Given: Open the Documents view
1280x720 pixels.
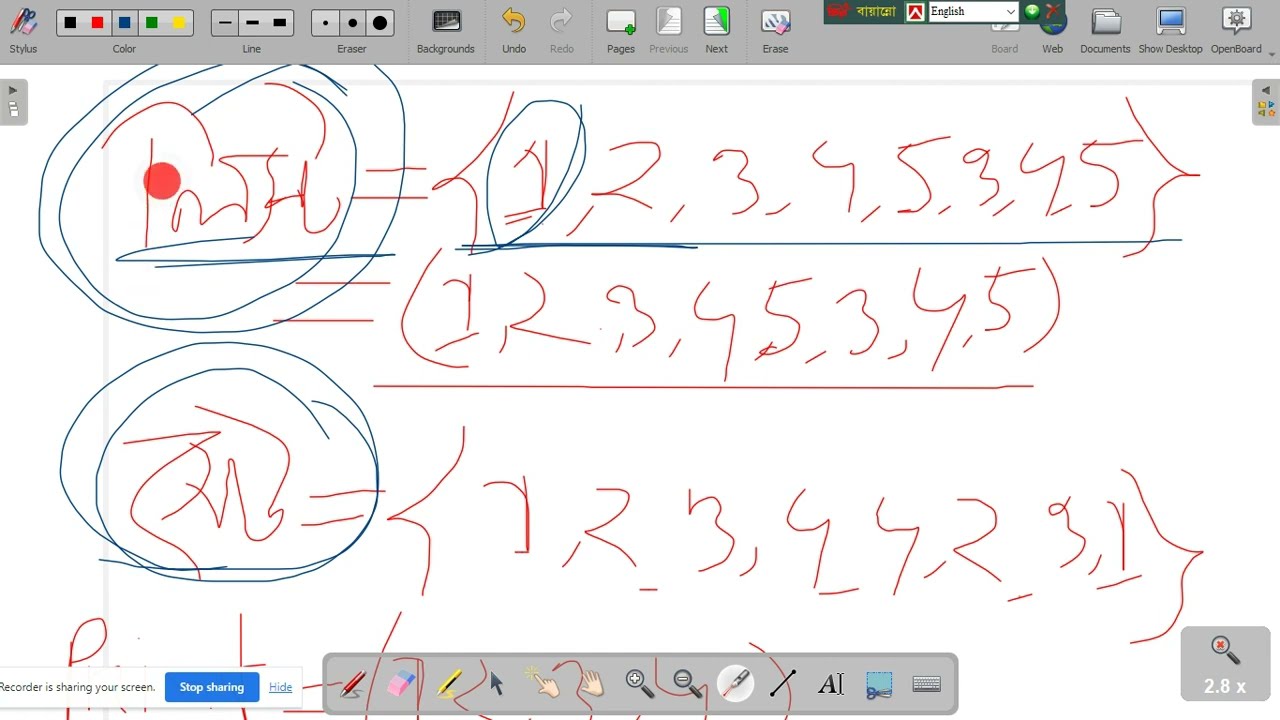Looking at the screenshot, I should coord(1105,30).
